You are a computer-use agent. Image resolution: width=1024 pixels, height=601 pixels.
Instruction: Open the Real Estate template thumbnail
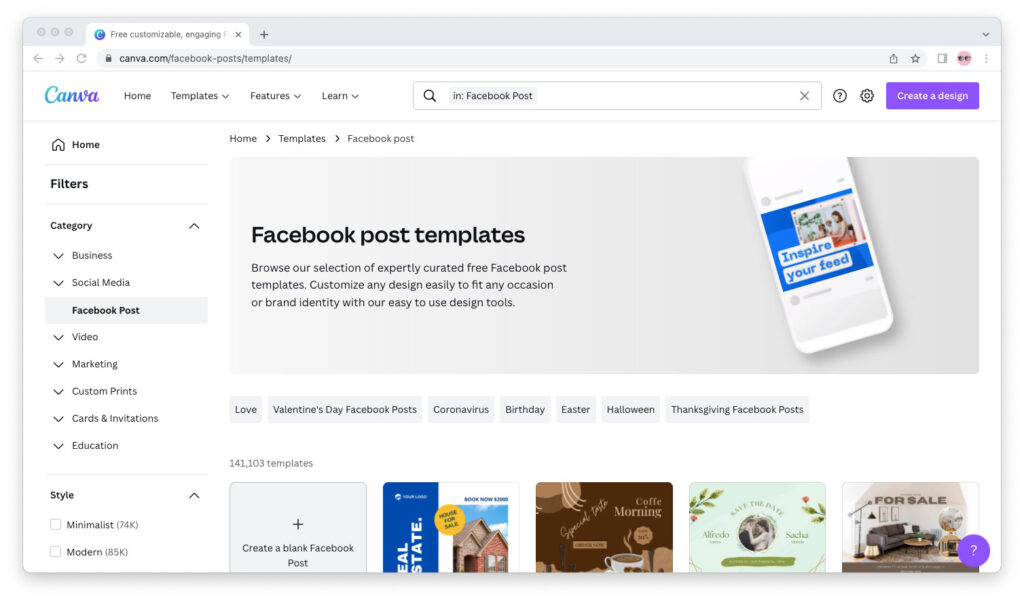click(451, 528)
